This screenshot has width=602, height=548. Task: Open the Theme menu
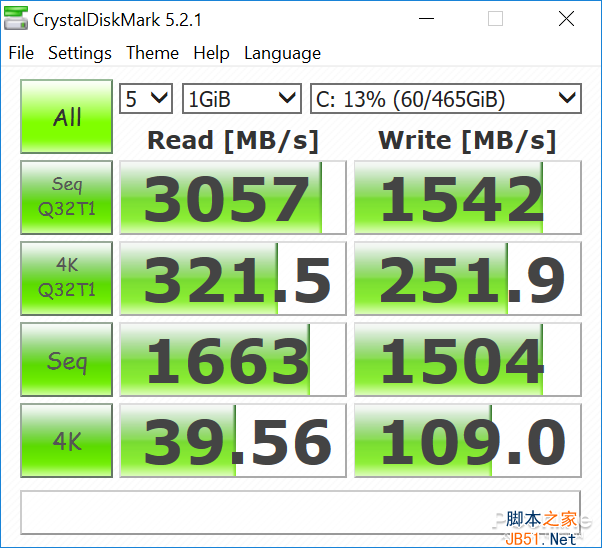coord(152,53)
